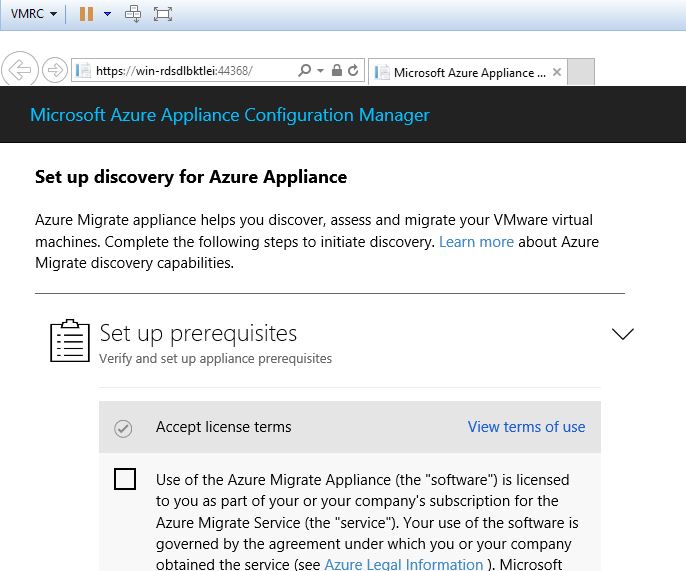Click the page favicon in address bar

coord(83,70)
